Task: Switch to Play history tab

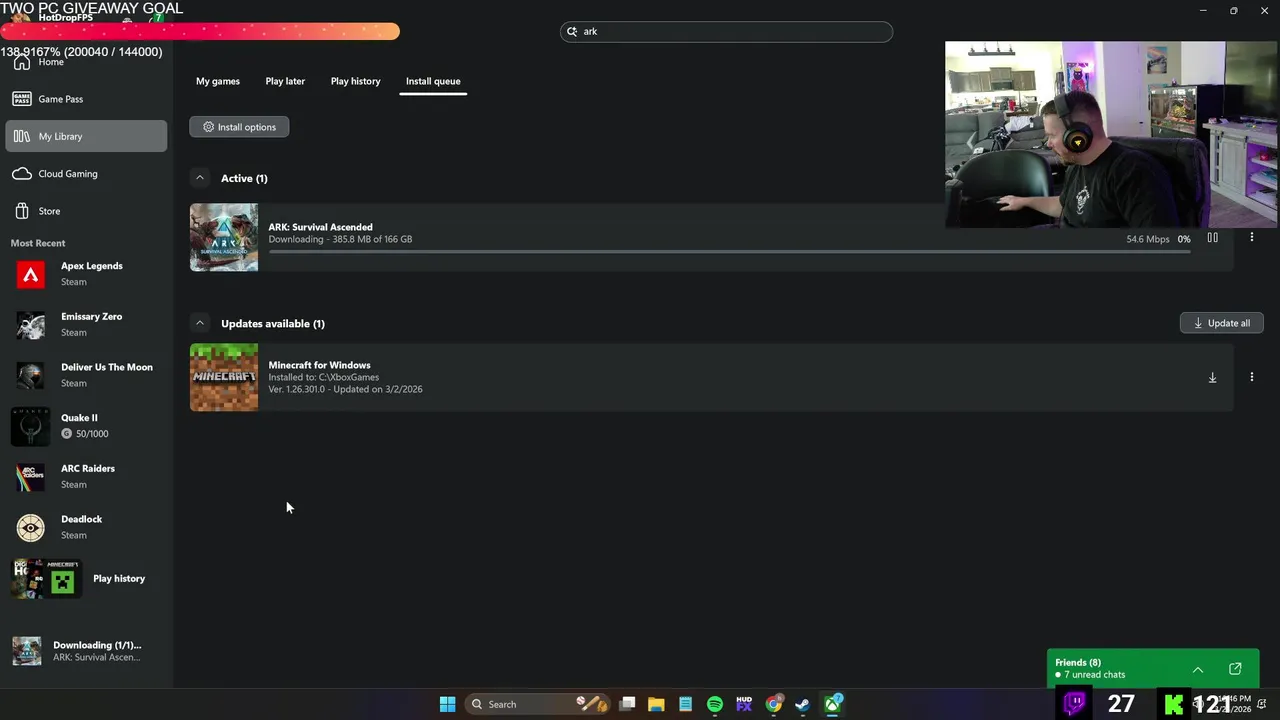Action: [x=356, y=81]
